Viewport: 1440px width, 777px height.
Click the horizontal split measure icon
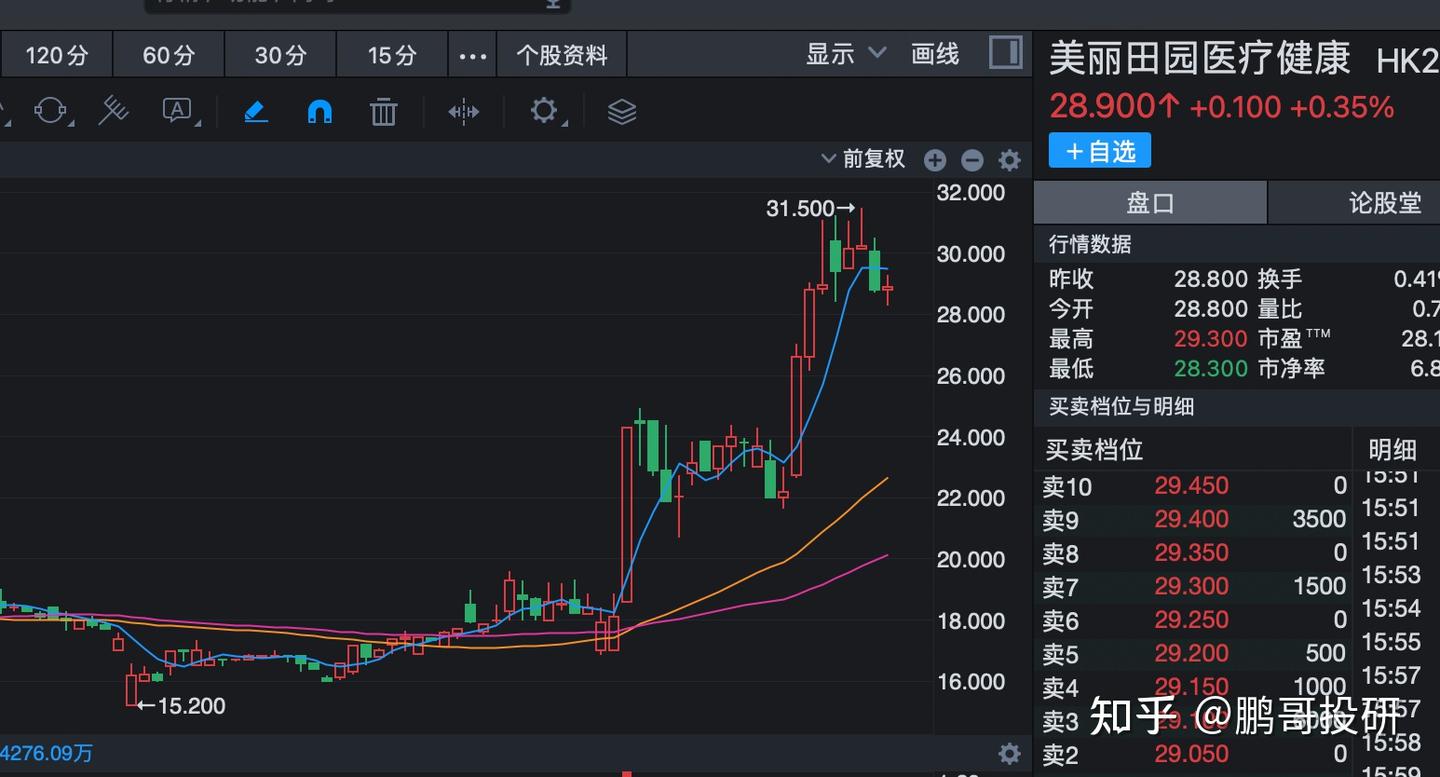(x=463, y=112)
